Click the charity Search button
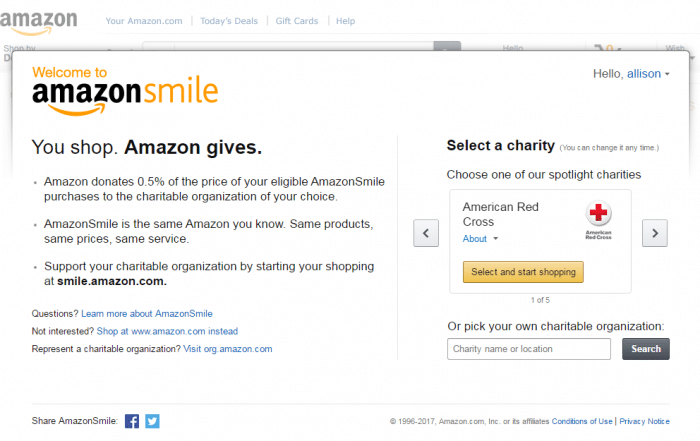The width and height of the screenshot is (700, 441). click(x=646, y=349)
